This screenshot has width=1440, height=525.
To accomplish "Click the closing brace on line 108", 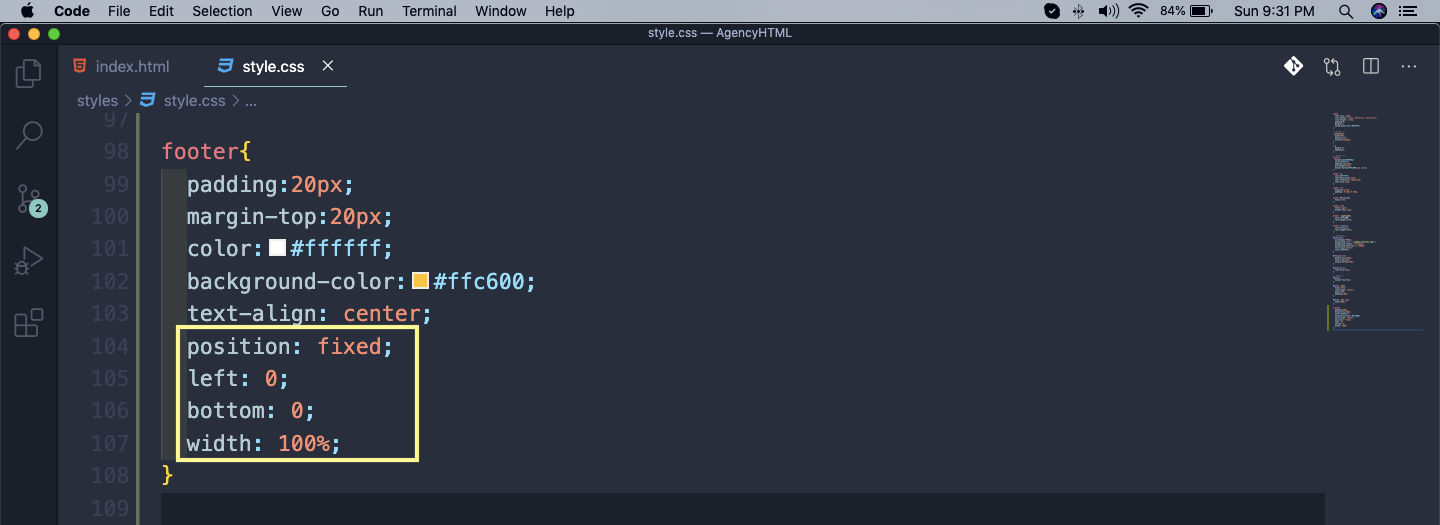I will [168, 475].
